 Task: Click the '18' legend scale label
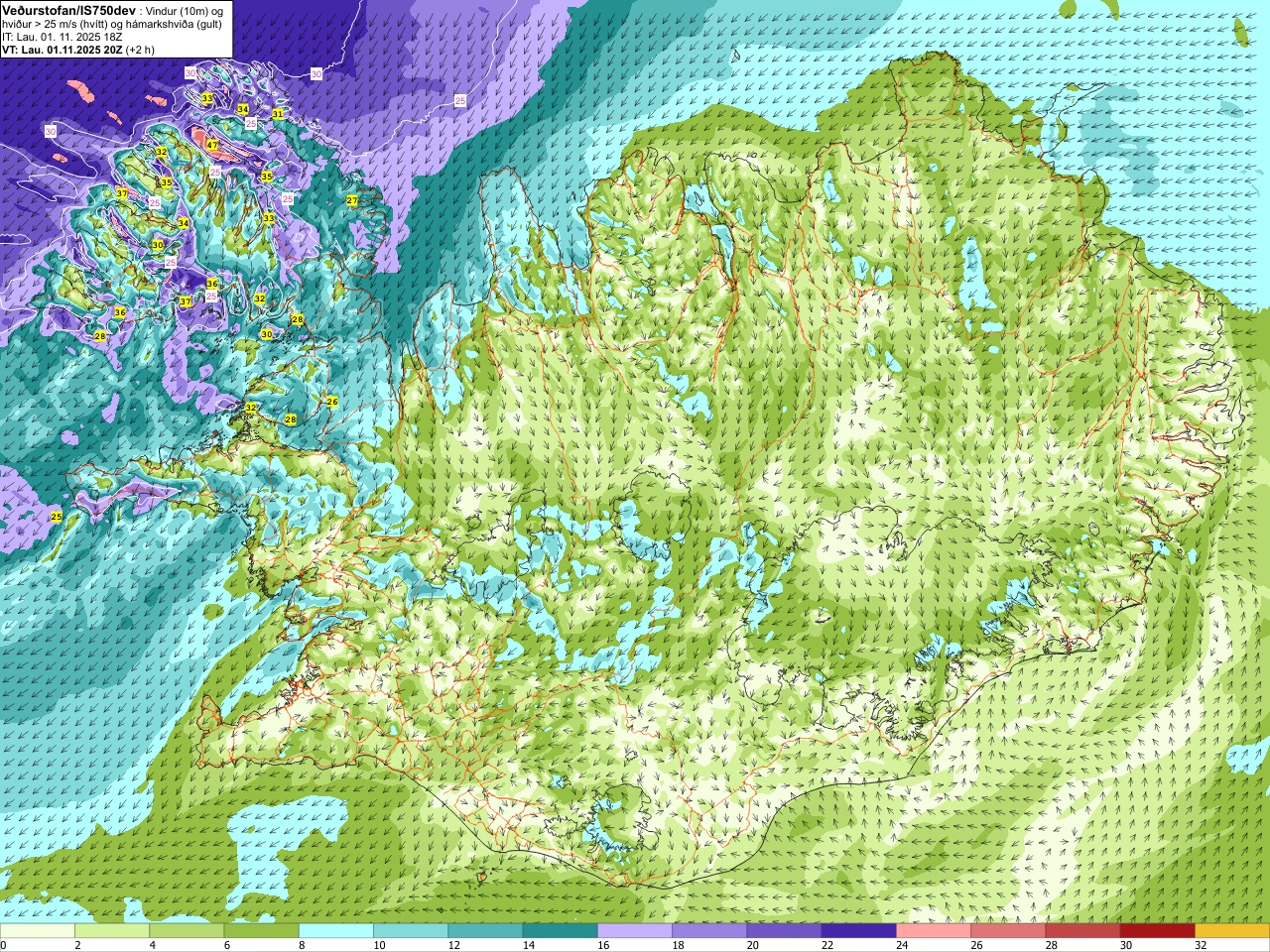[678, 945]
